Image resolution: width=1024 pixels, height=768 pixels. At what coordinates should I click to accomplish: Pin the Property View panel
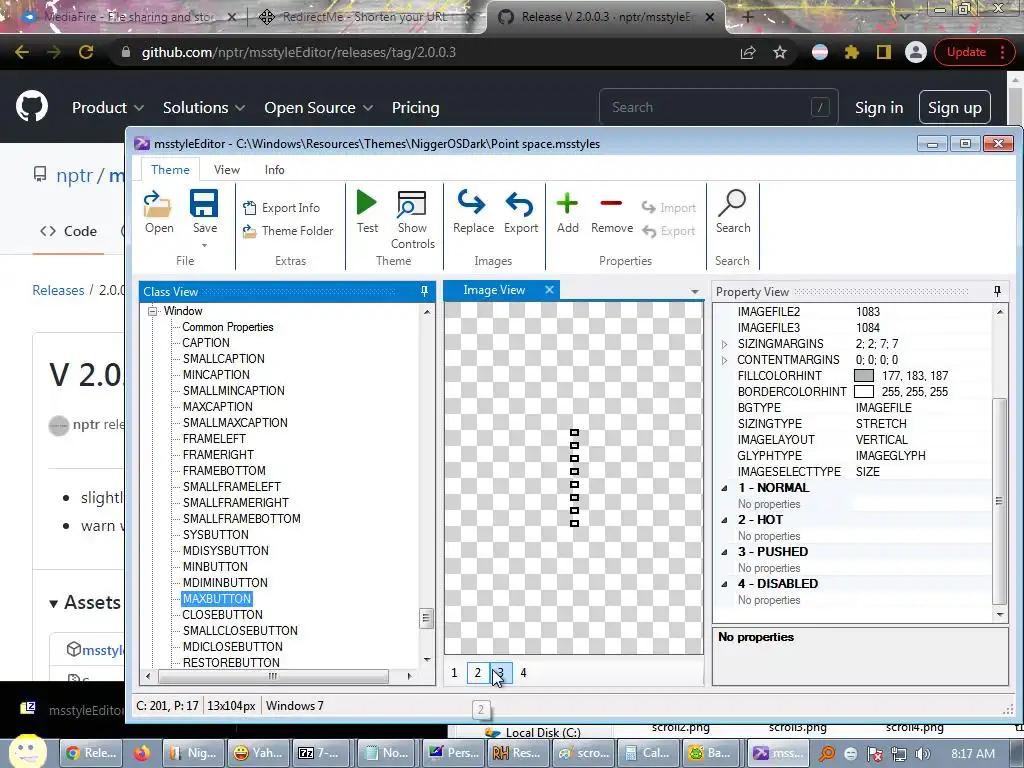point(997,291)
